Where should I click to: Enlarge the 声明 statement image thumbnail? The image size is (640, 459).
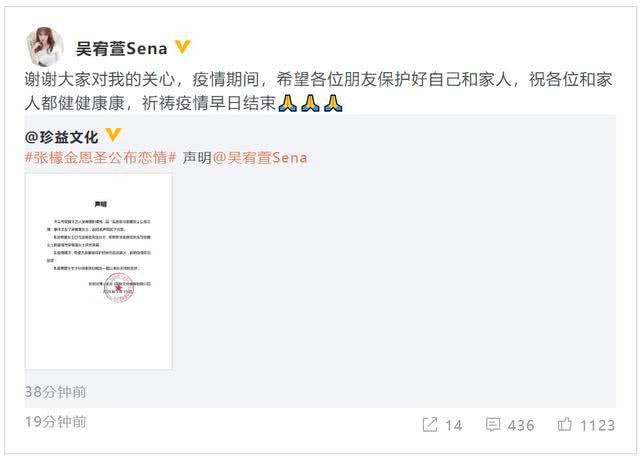point(98,272)
